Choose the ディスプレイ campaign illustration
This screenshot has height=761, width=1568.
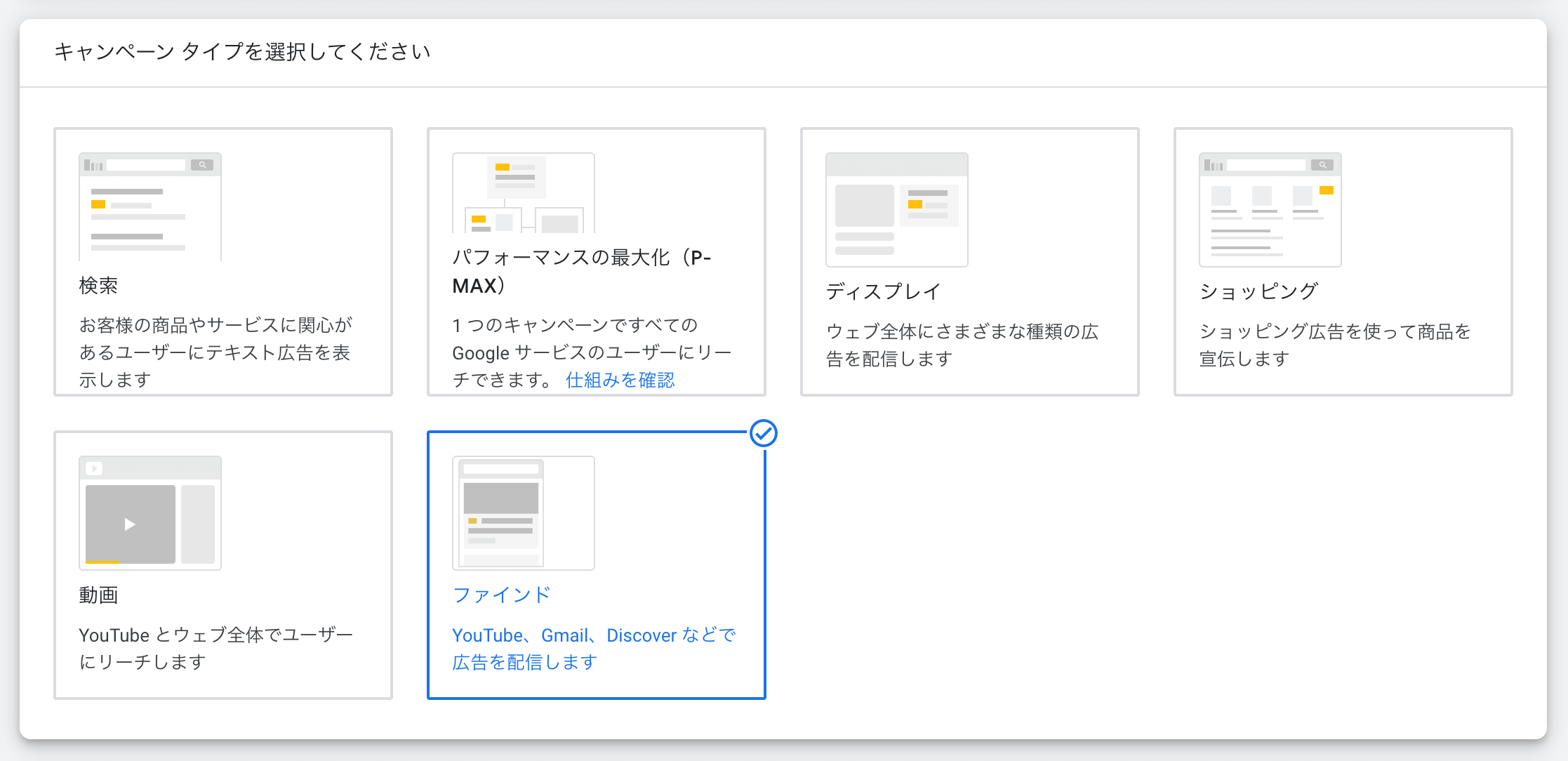tap(897, 209)
